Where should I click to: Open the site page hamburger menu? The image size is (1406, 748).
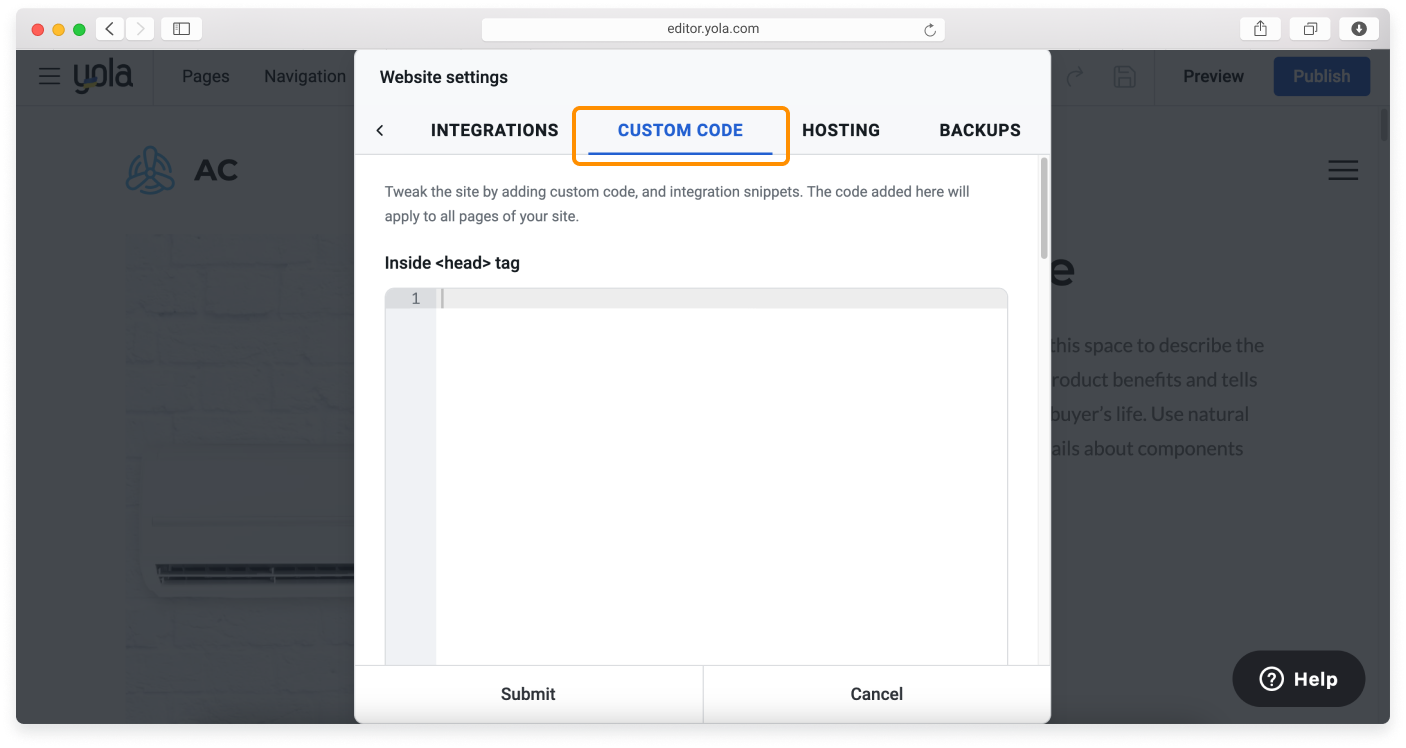1343,170
